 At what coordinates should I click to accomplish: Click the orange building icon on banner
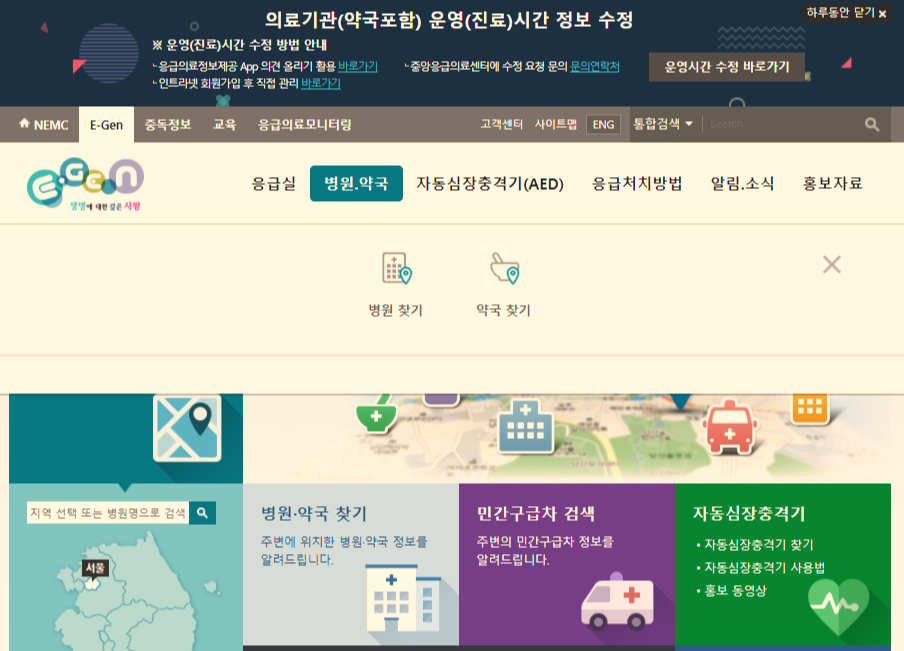pyautogui.click(x=810, y=408)
